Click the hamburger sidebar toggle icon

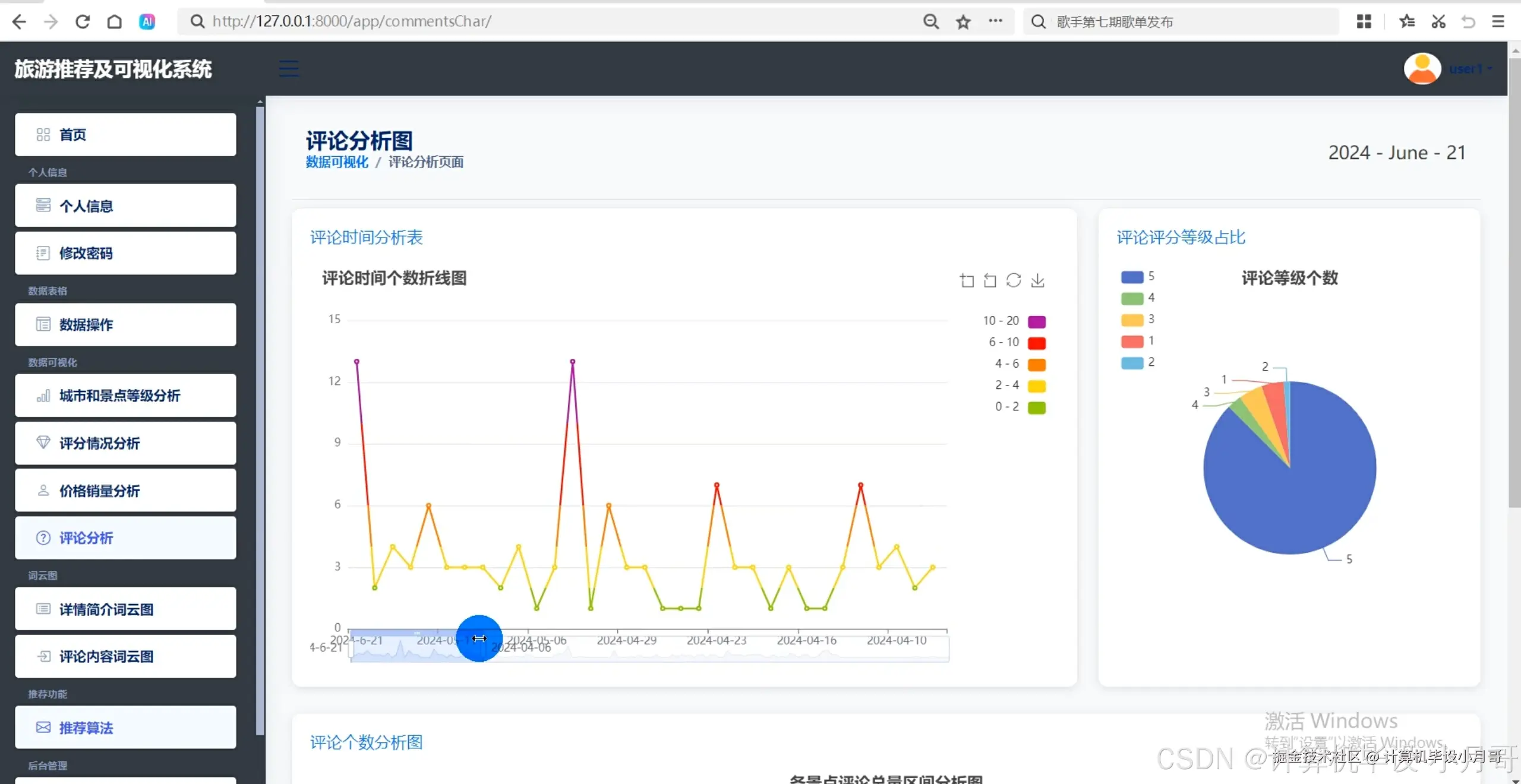point(289,69)
